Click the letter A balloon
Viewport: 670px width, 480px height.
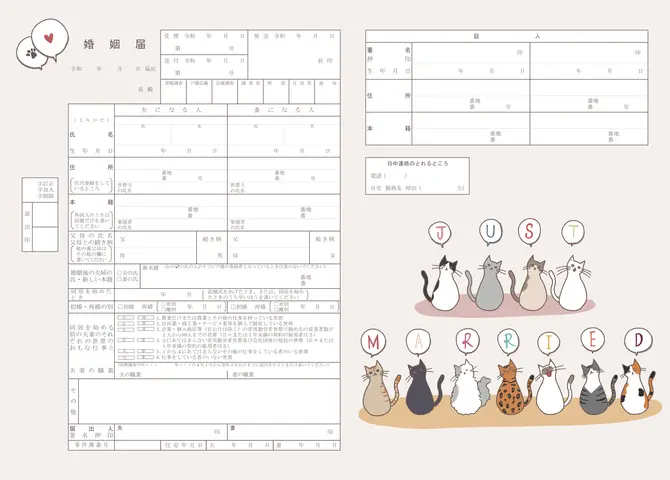[416, 342]
